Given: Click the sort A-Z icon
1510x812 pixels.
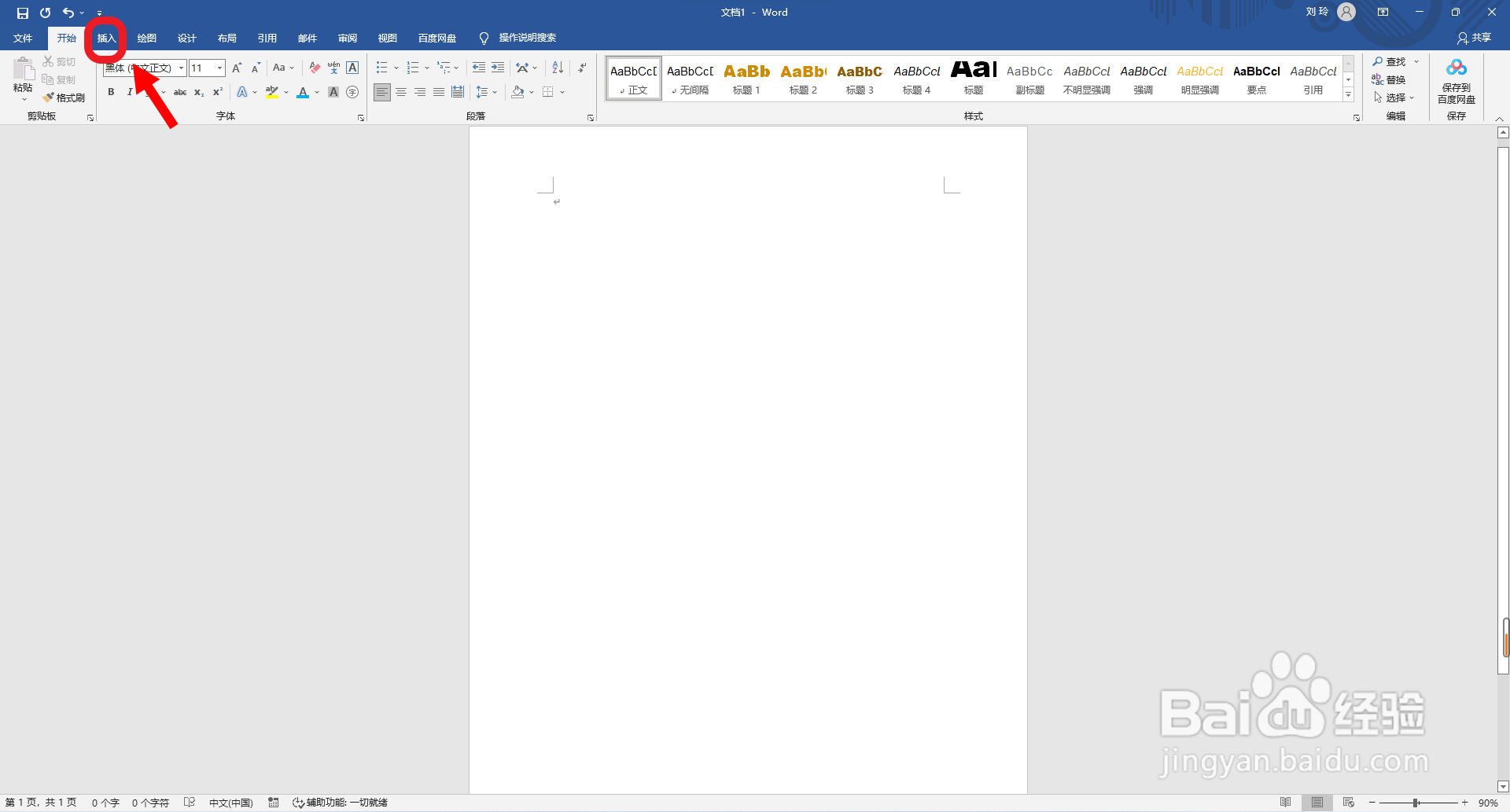Looking at the screenshot, I should coord(558,68).
